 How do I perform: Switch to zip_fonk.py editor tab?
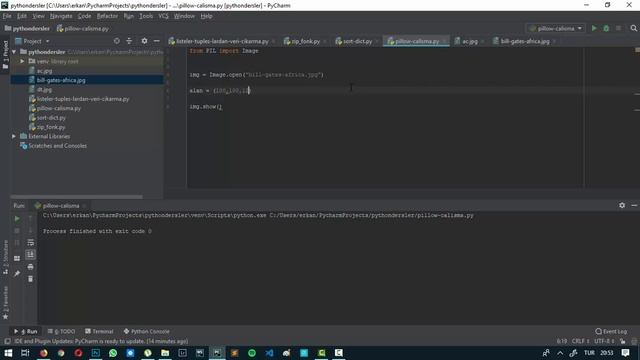[x=305, y=41]
